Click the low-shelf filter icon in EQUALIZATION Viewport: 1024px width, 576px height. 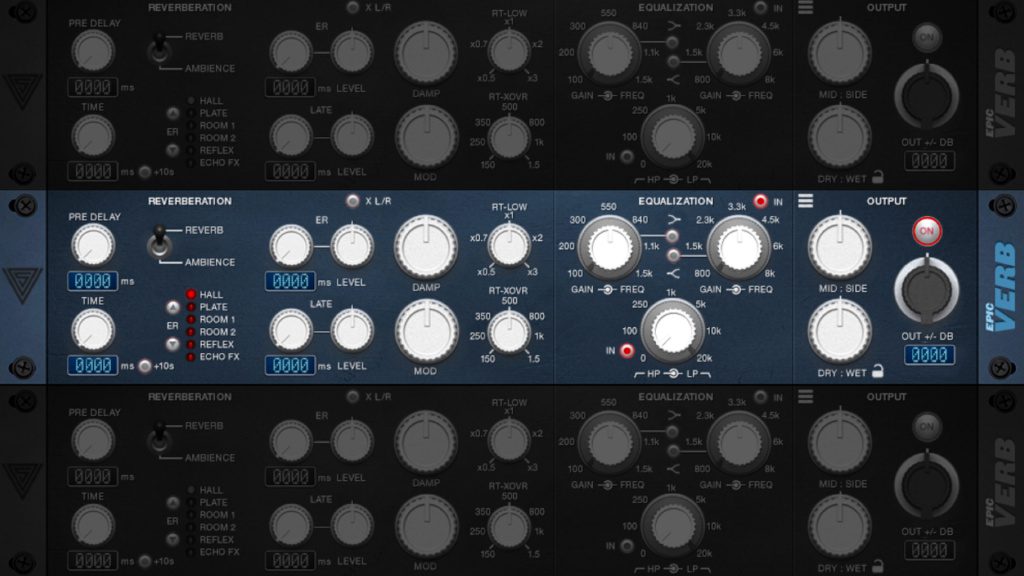[x=674, y=272]
